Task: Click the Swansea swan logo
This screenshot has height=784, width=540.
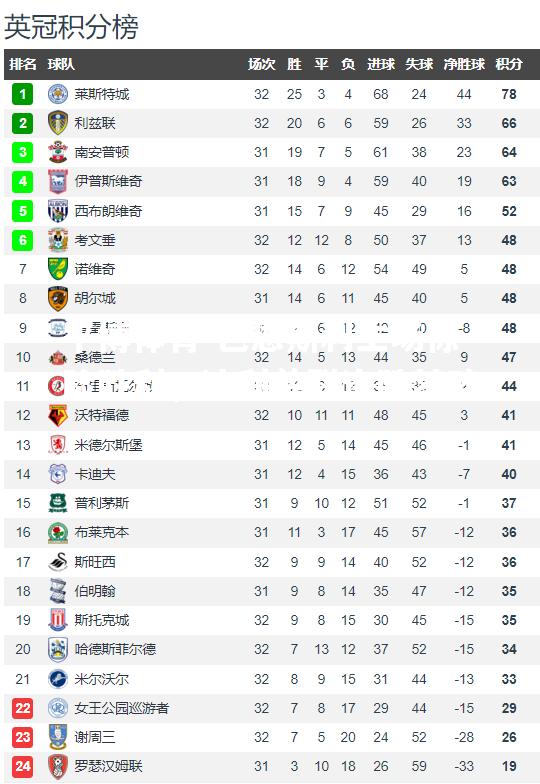Action: point(58,562)
